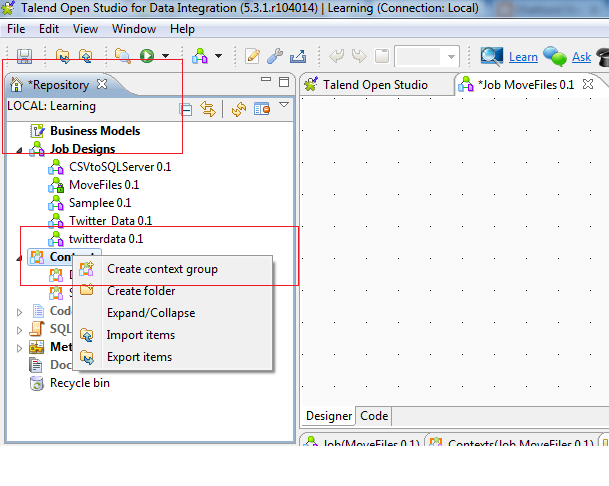Maximize the Repository panel

point(284,82)
